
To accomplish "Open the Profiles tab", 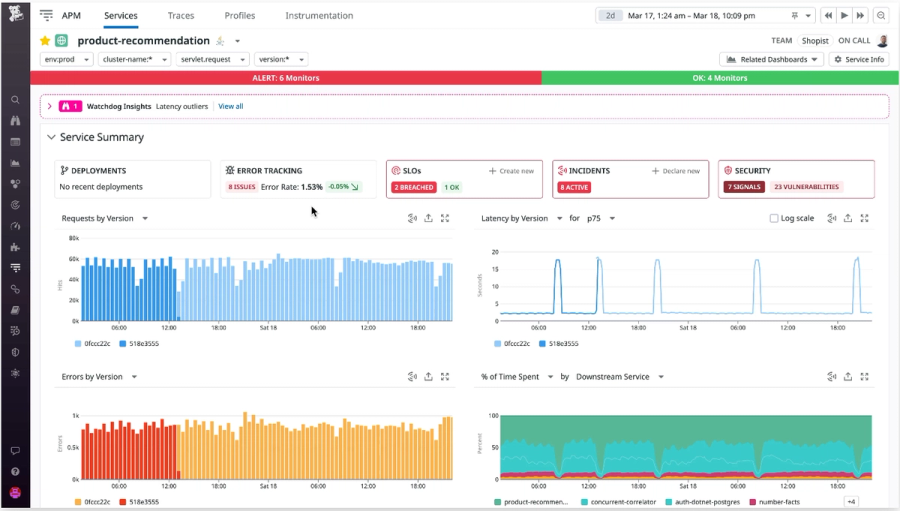I will tap(240, 16).
